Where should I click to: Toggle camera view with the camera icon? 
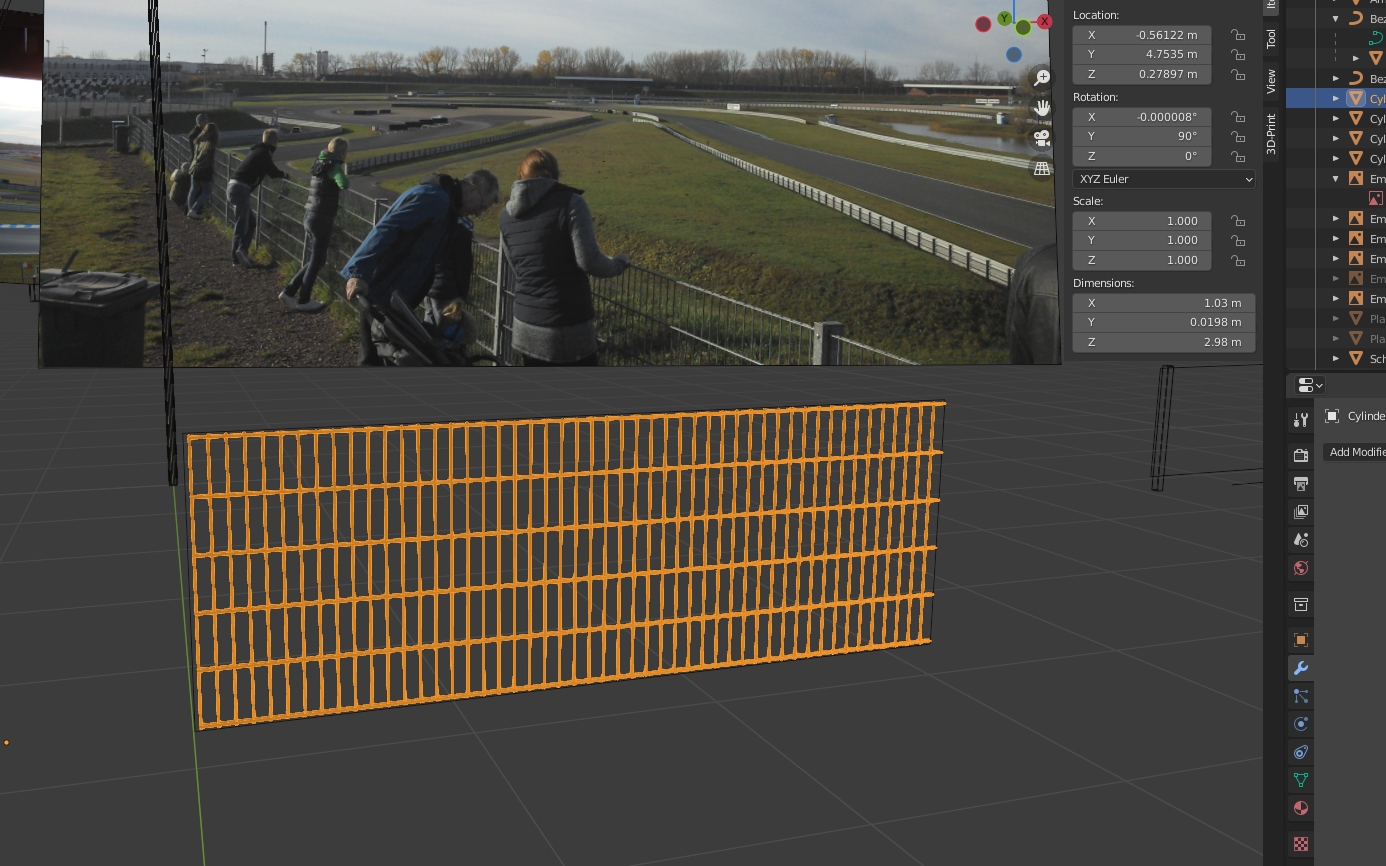tap(1043, 138)
